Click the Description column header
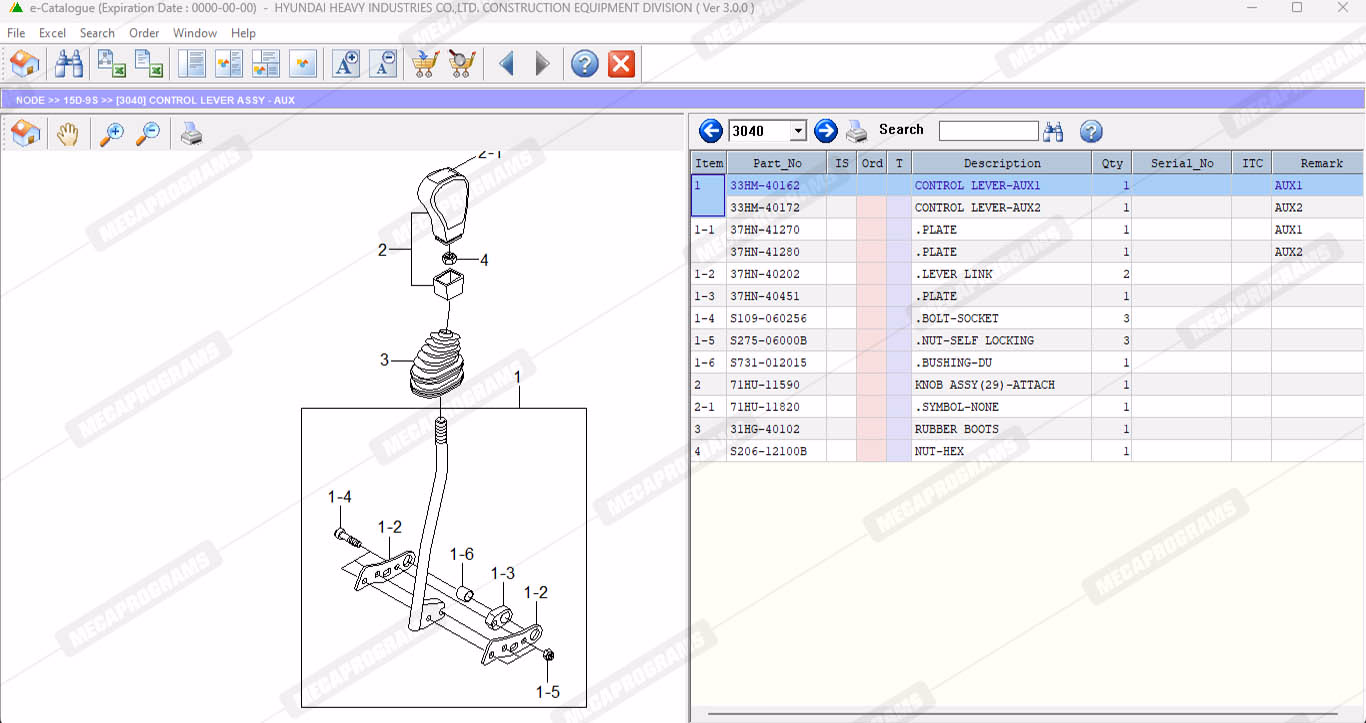Screen dimensions: 1366x723 (1001, 163)
